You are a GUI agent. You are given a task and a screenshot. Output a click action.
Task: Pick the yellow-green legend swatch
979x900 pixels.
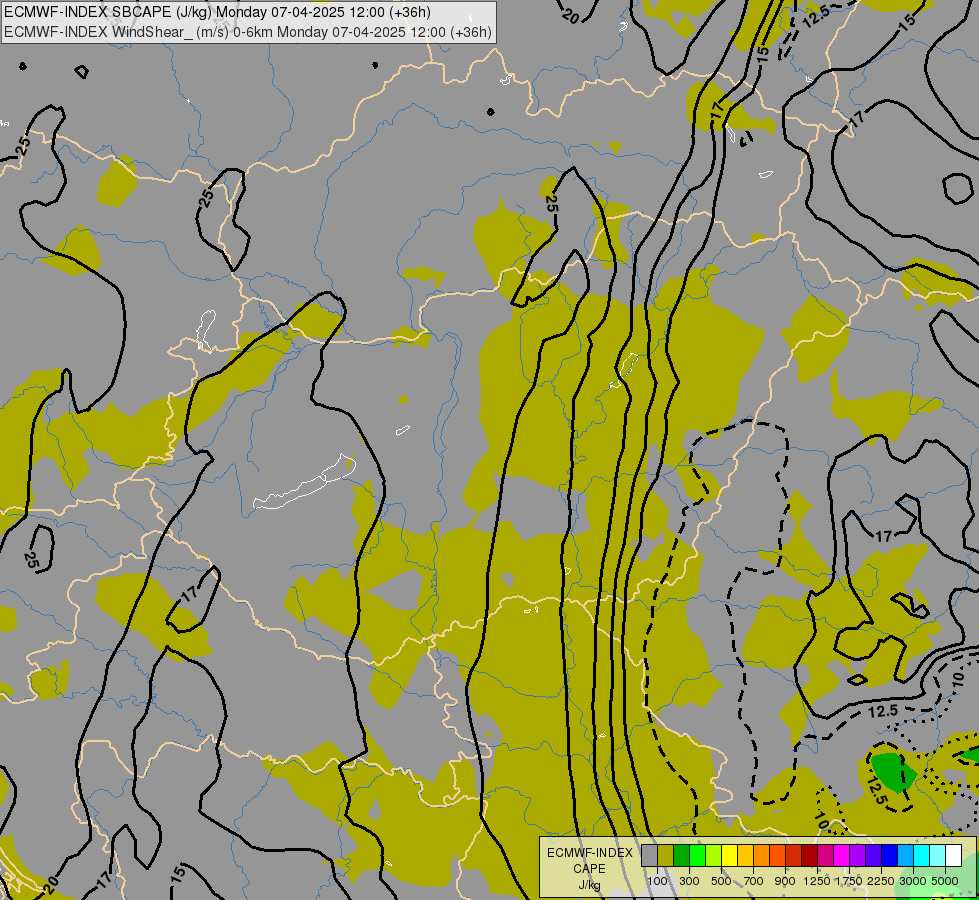[x=714, y=856]
